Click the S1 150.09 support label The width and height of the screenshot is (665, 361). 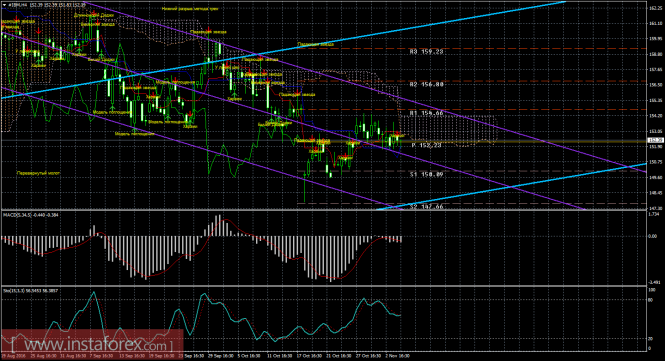pos(426,174)
